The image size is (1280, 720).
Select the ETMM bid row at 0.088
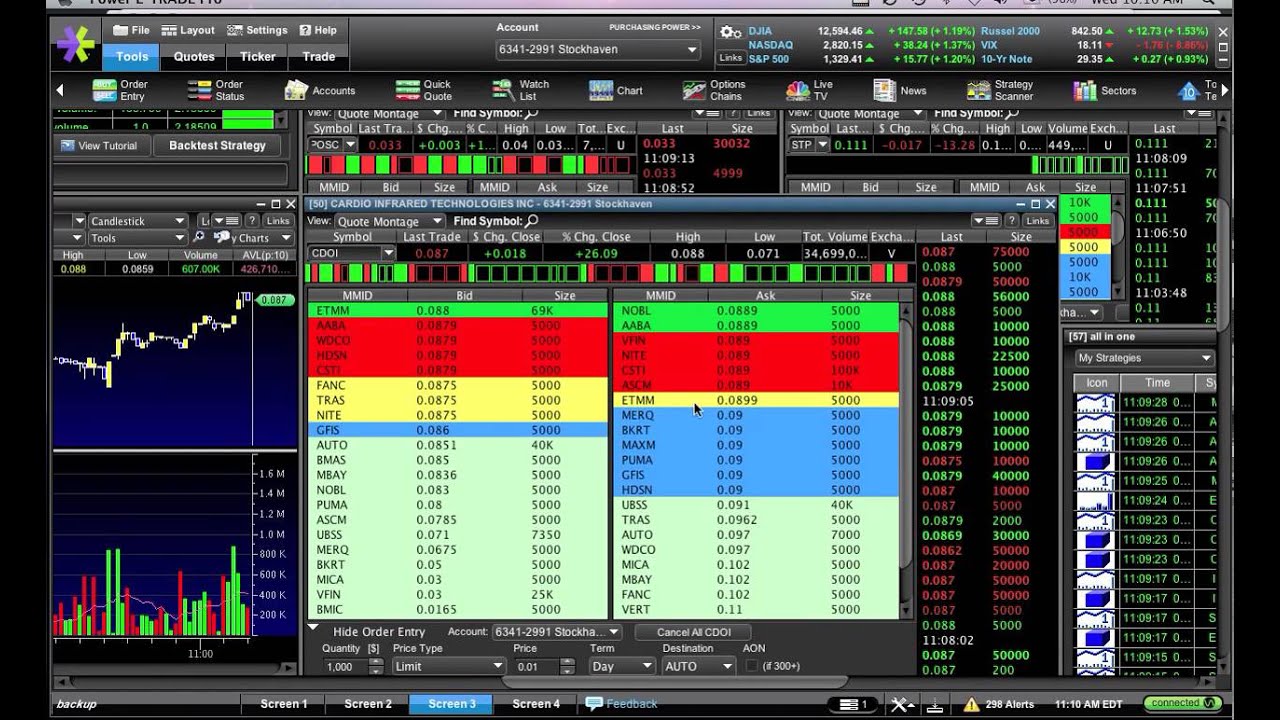point(457,311)
